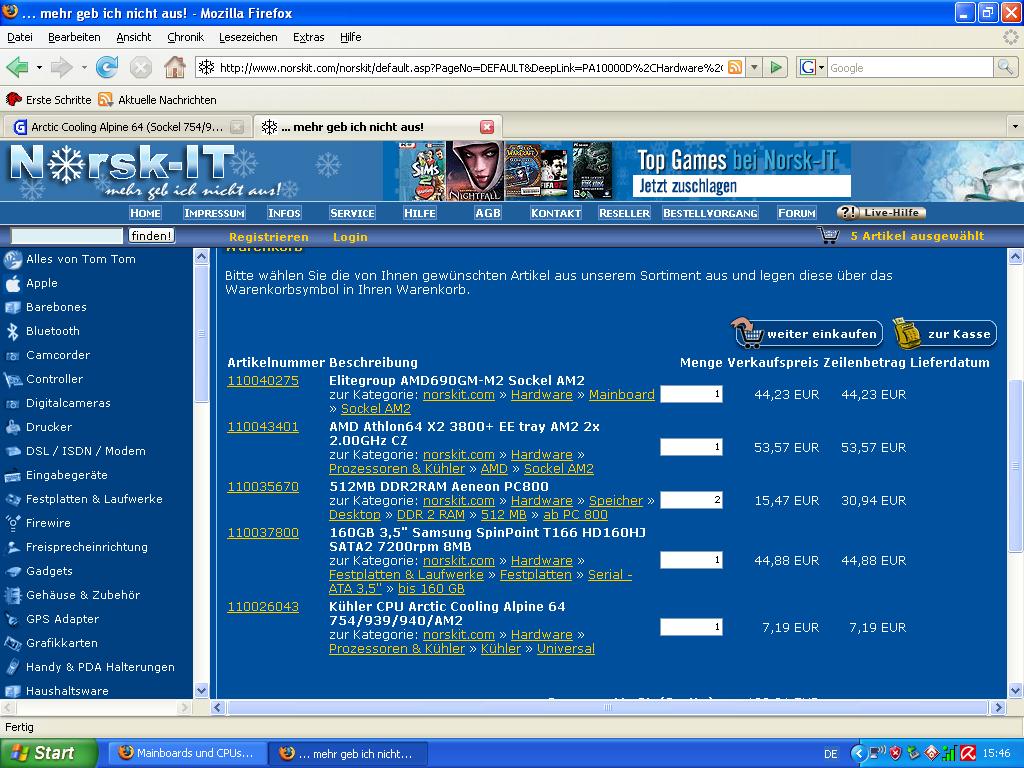Click the RSS feed icon in address bar

[x=735, y=67]
